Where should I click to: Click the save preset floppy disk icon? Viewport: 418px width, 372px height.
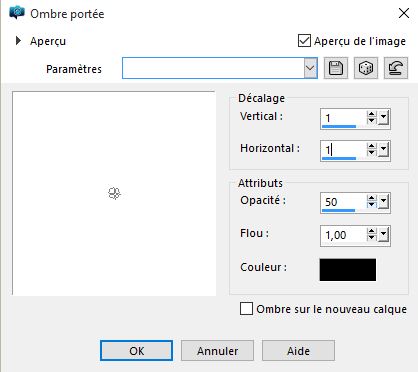click(x=336, y=68)
